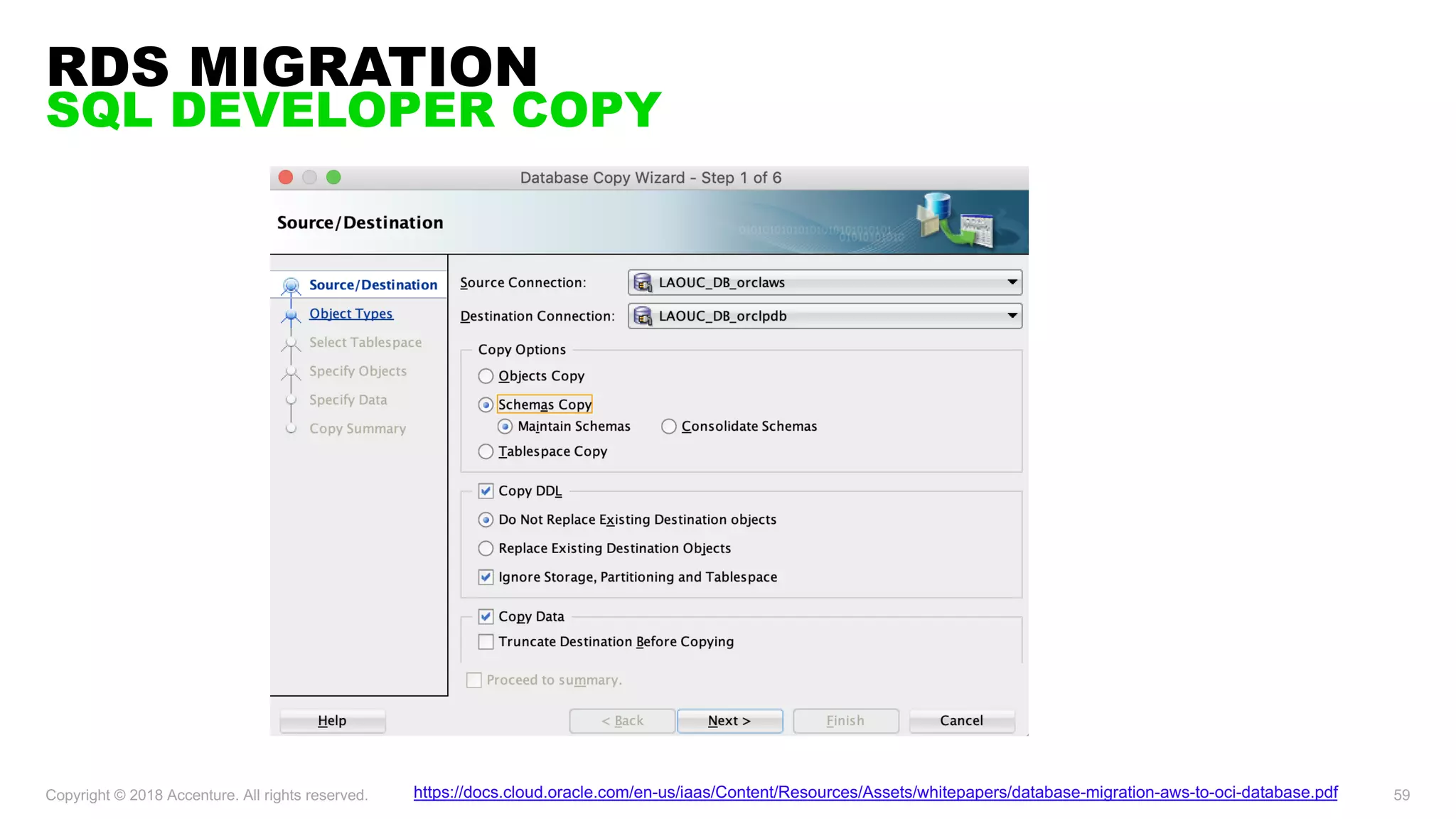Click the LAOUC_DB_orclpdb destination connection value

[722, 316]
